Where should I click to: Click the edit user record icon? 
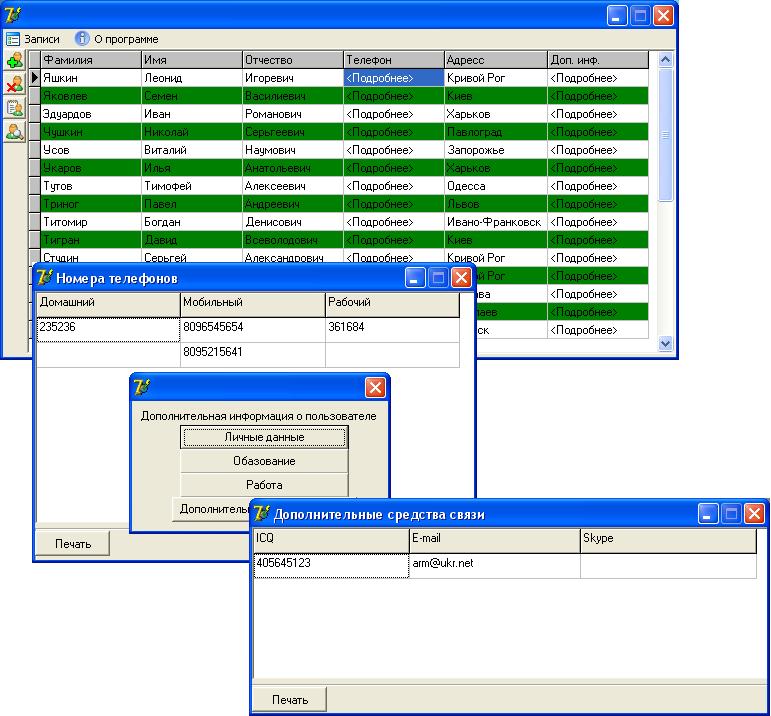(x=14, y=108)
